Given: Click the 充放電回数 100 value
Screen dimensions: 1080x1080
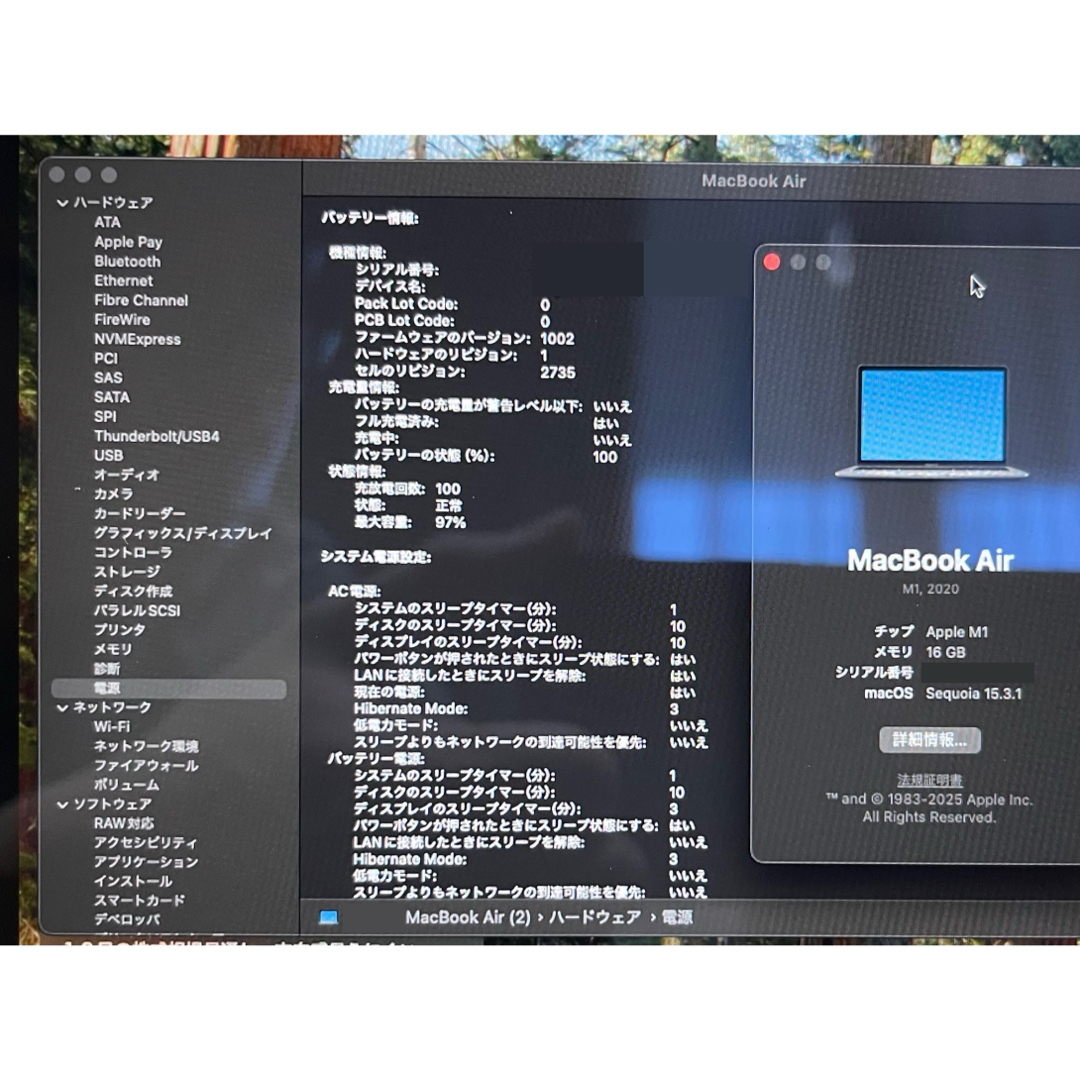Looking at the screenshot, I should 448,489.
